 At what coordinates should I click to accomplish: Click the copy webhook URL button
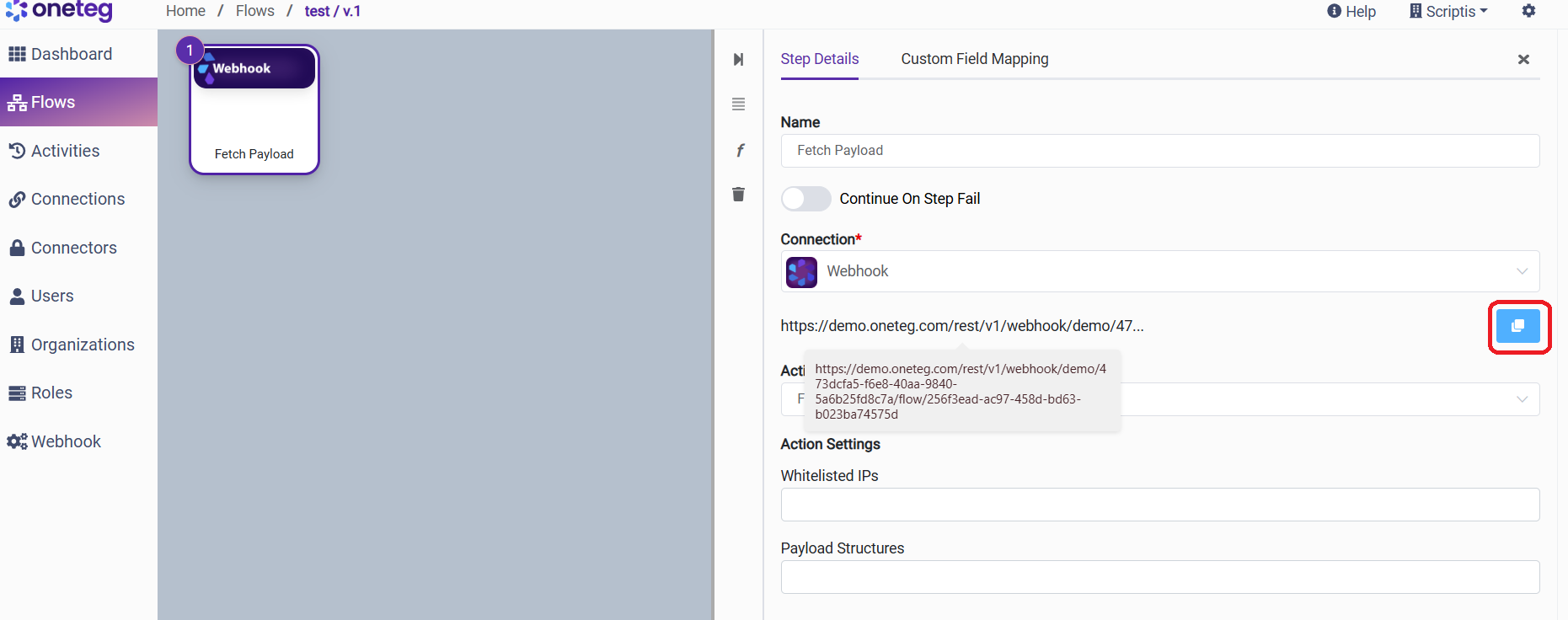coord(1517,326)
